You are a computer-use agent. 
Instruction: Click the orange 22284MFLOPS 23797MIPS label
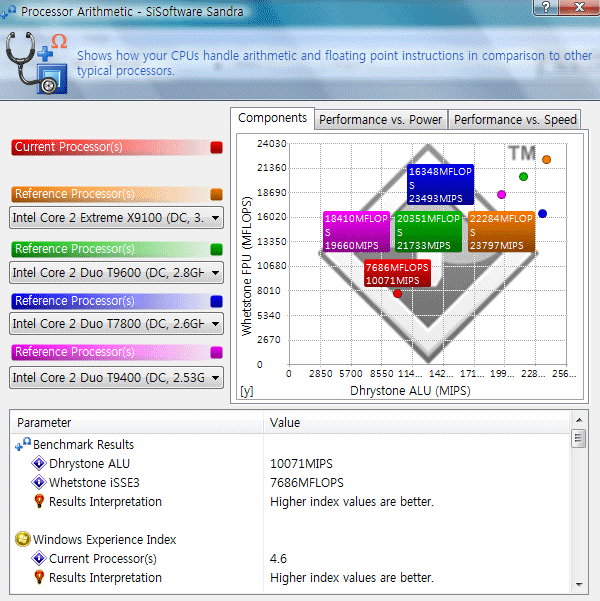pos(501,232)
